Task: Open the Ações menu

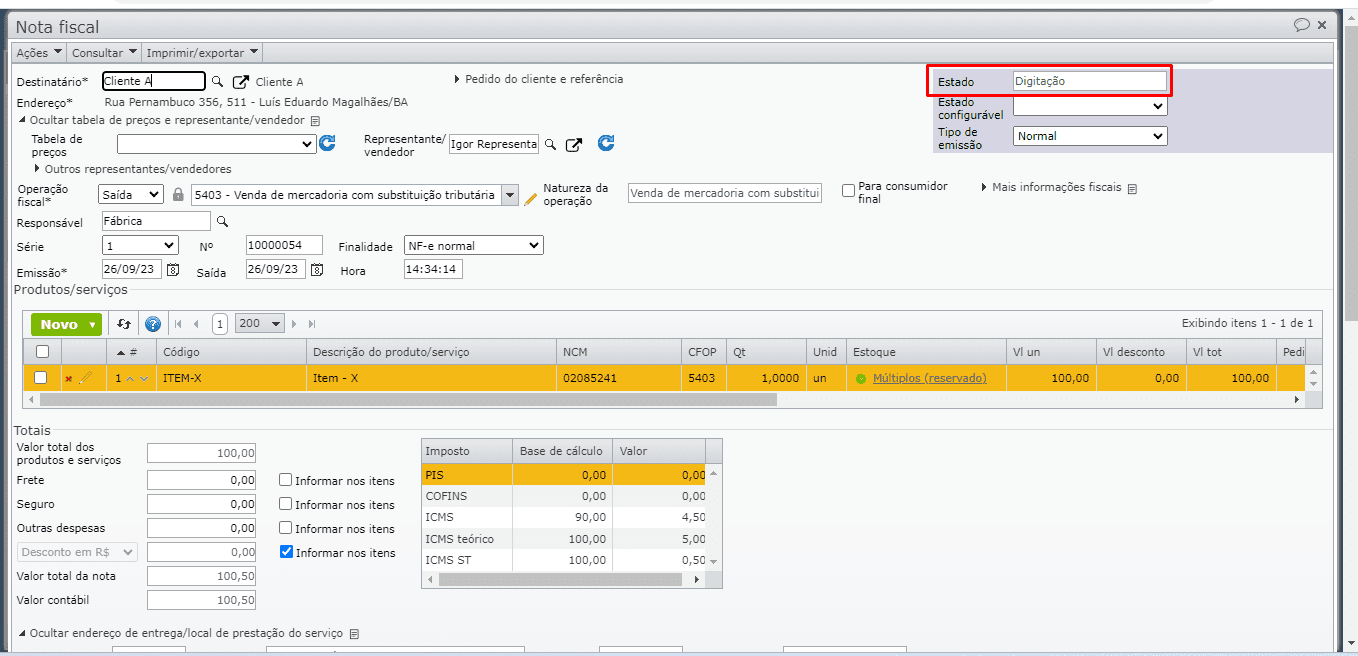Action: (39, 52)
